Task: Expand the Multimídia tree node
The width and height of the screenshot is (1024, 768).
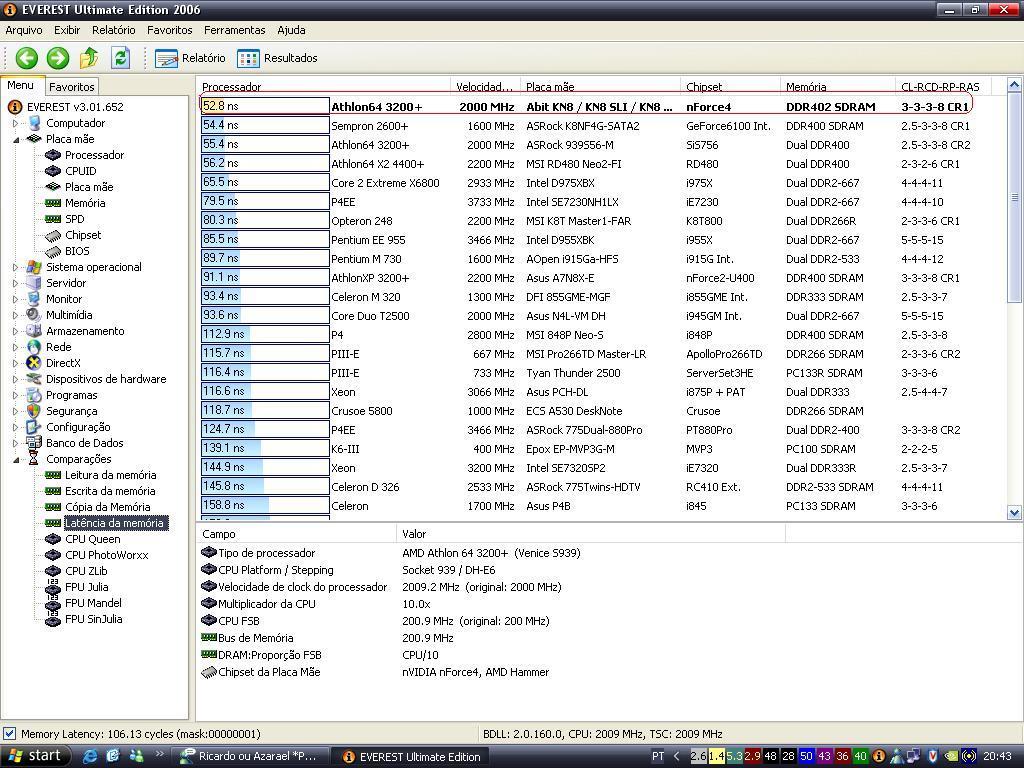Action: click(16, 315)
